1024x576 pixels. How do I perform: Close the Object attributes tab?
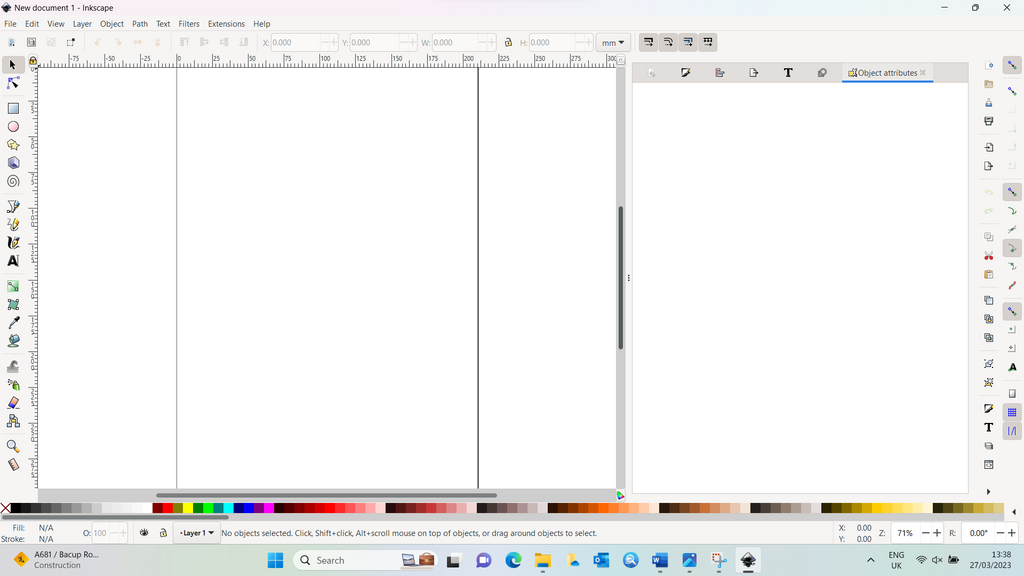tap(923, 73)
